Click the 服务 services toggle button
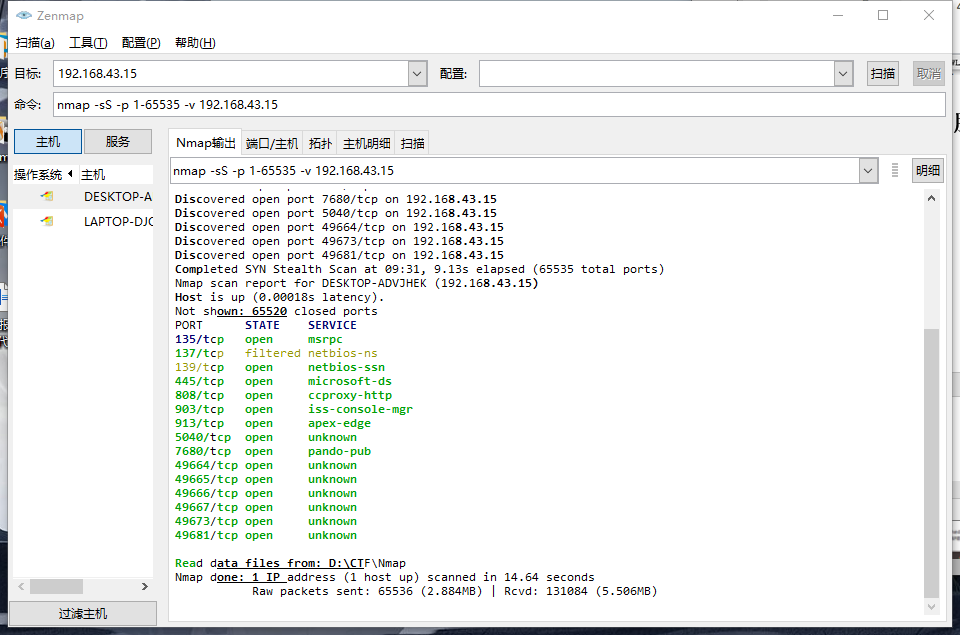 (118, 141)
